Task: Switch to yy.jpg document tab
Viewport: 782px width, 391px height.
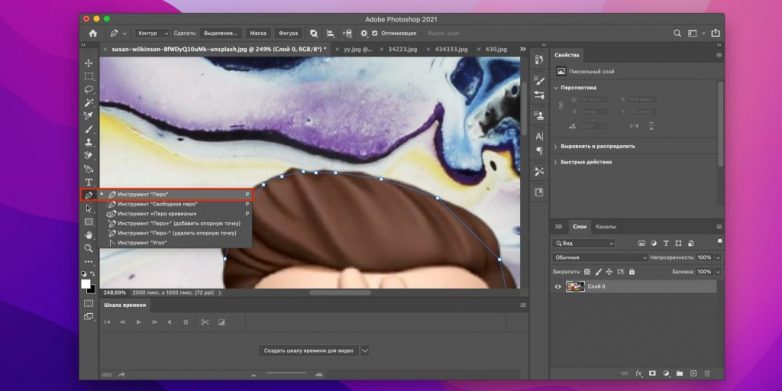Action: coord(358,49)
